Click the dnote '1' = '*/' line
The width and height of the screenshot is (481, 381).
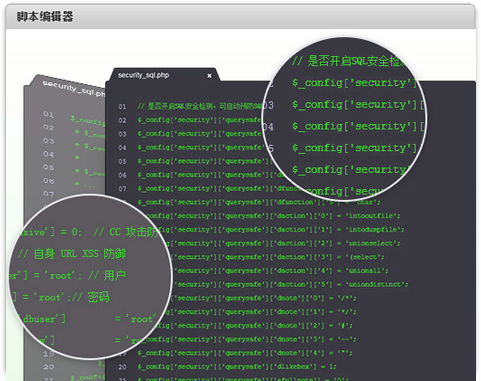pyautogui.click(x=261, y=312)
